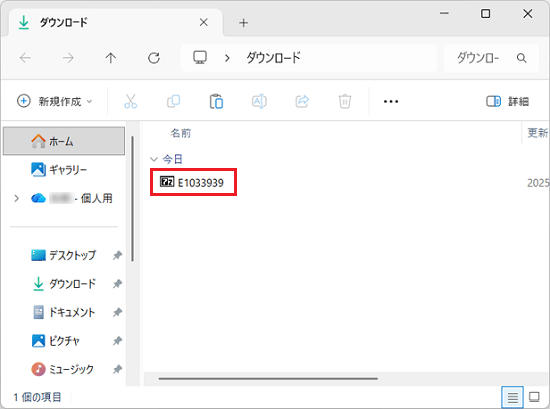The image size is (550, 409).
Task: Click the pin icon next to ミュージック
Action: point(117,369)
